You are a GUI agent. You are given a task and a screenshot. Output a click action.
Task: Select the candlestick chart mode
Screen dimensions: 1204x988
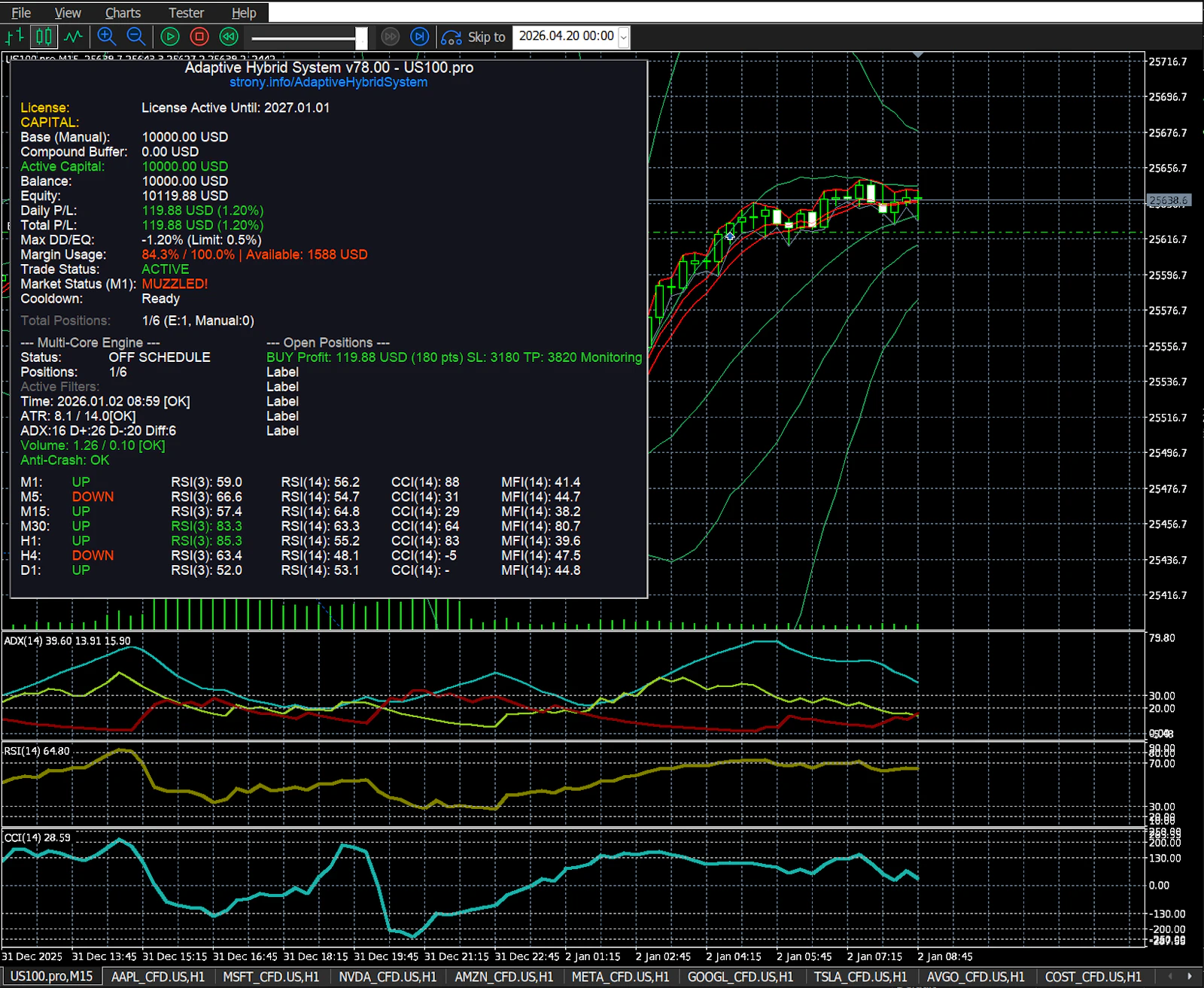tap(44, 36)
